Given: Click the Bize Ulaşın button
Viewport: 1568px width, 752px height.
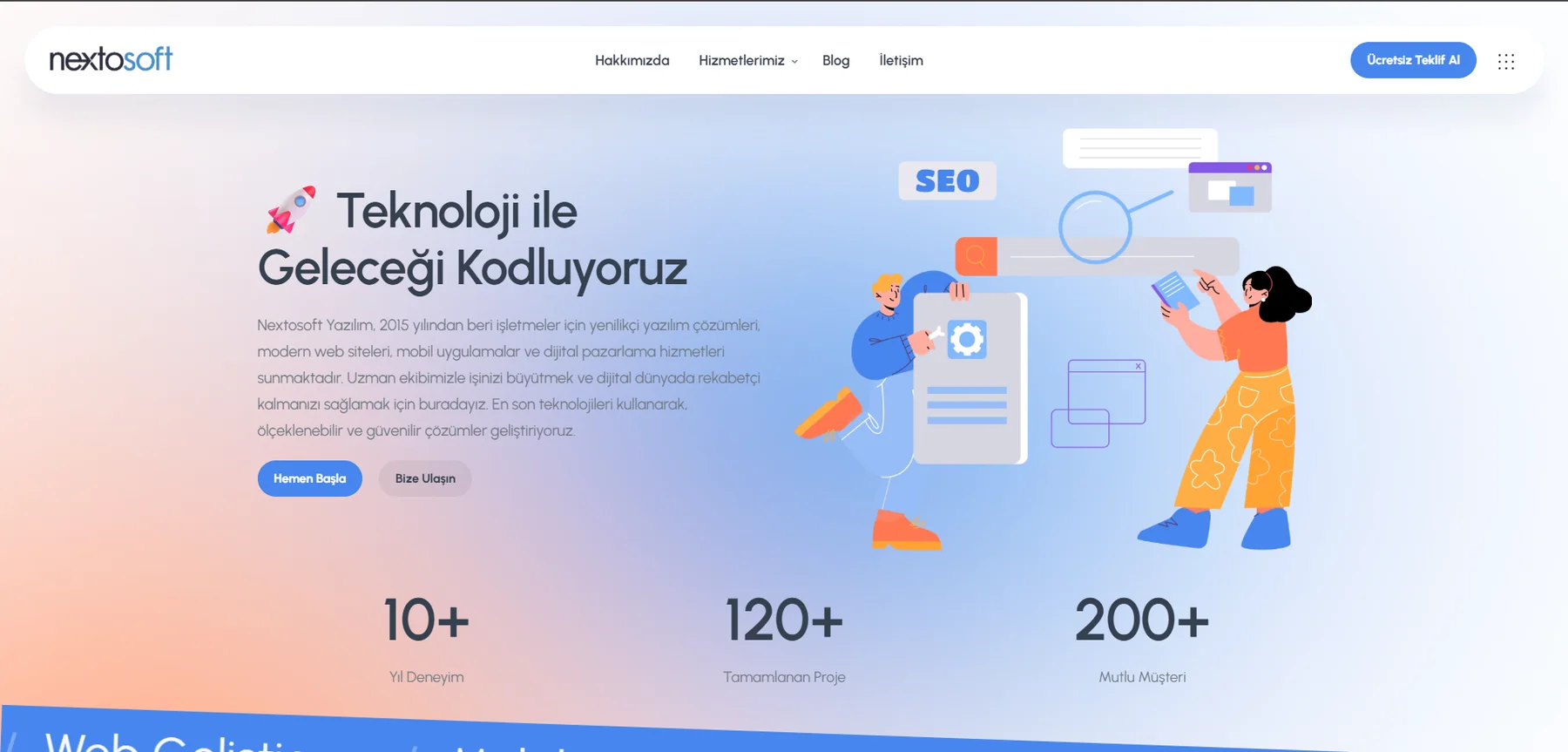Looking at the screenshot, I should (425, 478).
